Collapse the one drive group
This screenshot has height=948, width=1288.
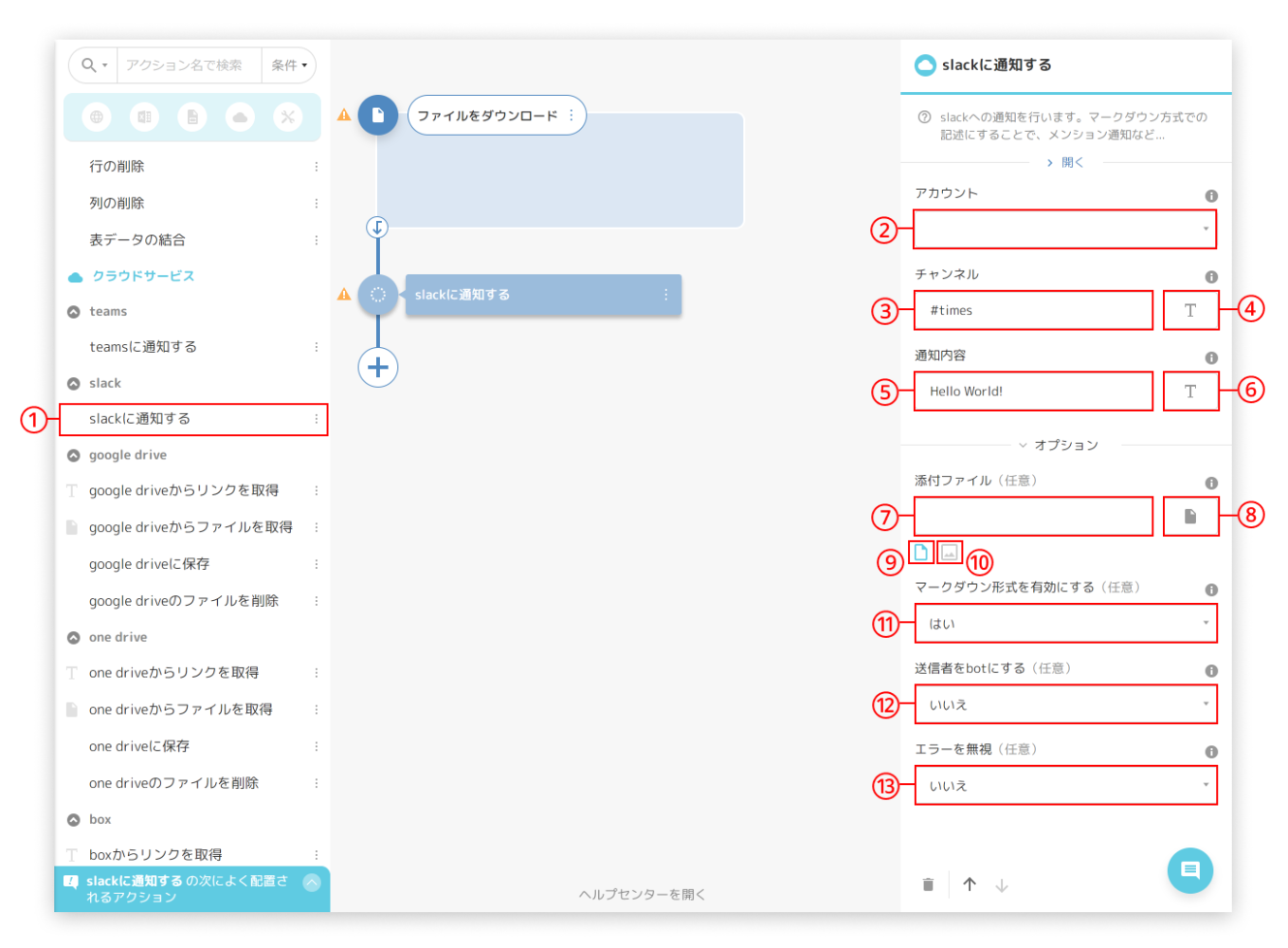(74, 638)
